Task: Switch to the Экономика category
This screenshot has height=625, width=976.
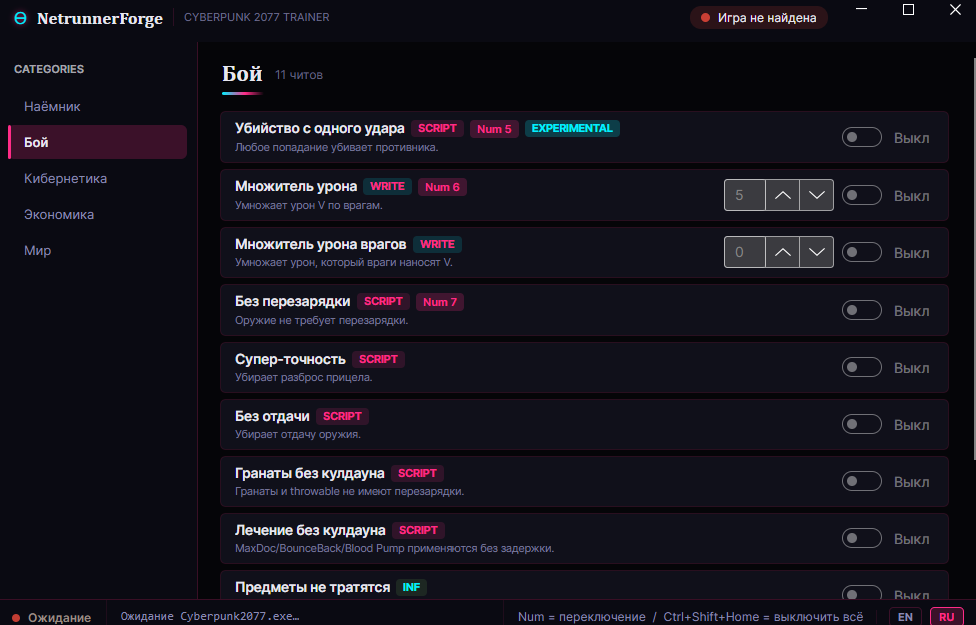Action: pos(98,214)
